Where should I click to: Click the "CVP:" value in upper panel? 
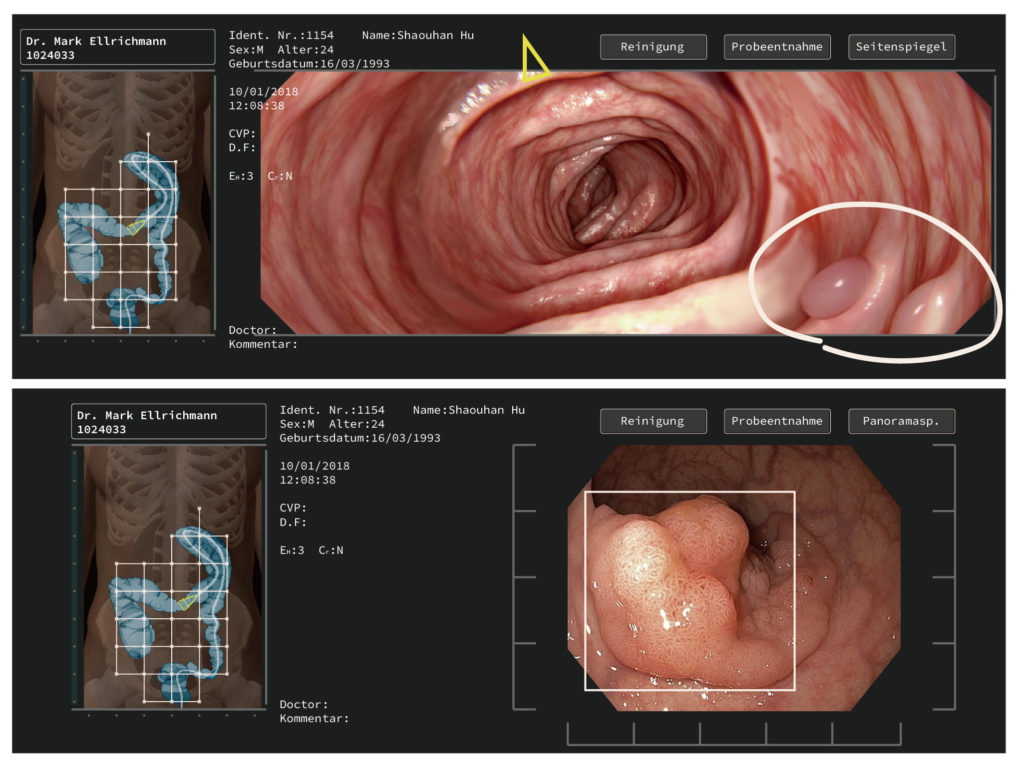tap(242, 134)
